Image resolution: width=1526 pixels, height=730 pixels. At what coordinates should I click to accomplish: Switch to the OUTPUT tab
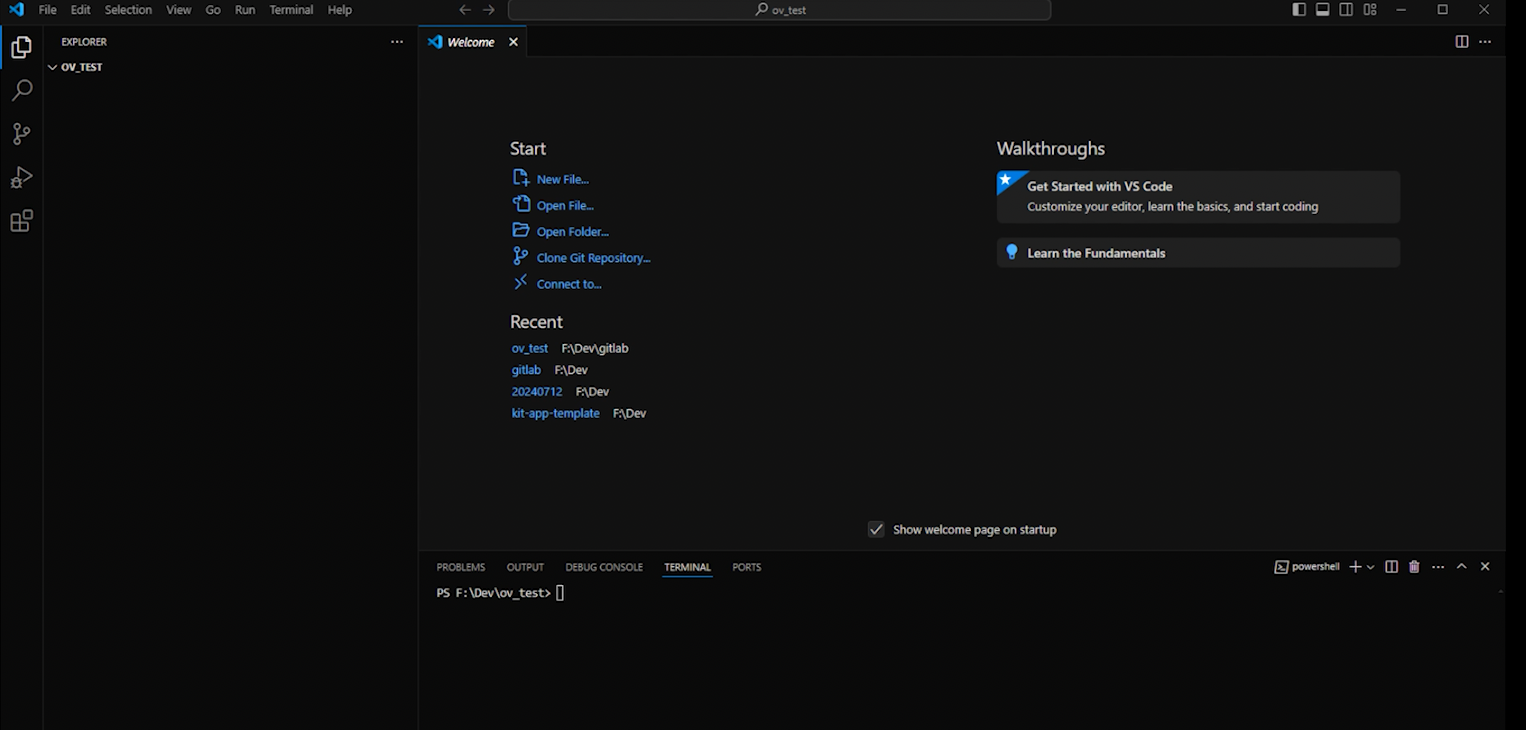click(x=524, y=567)
